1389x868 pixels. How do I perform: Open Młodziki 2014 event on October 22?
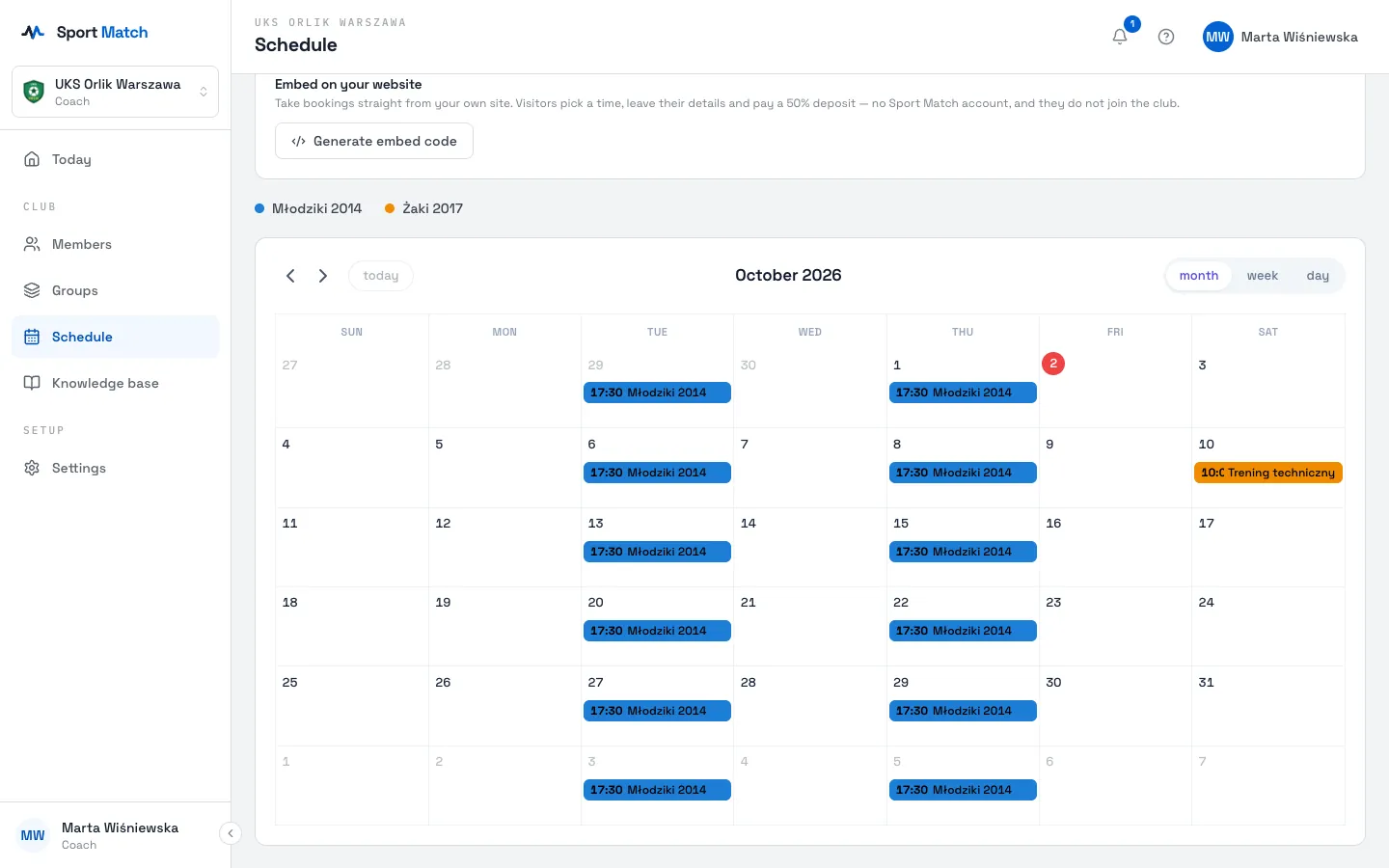click(963, 631)
